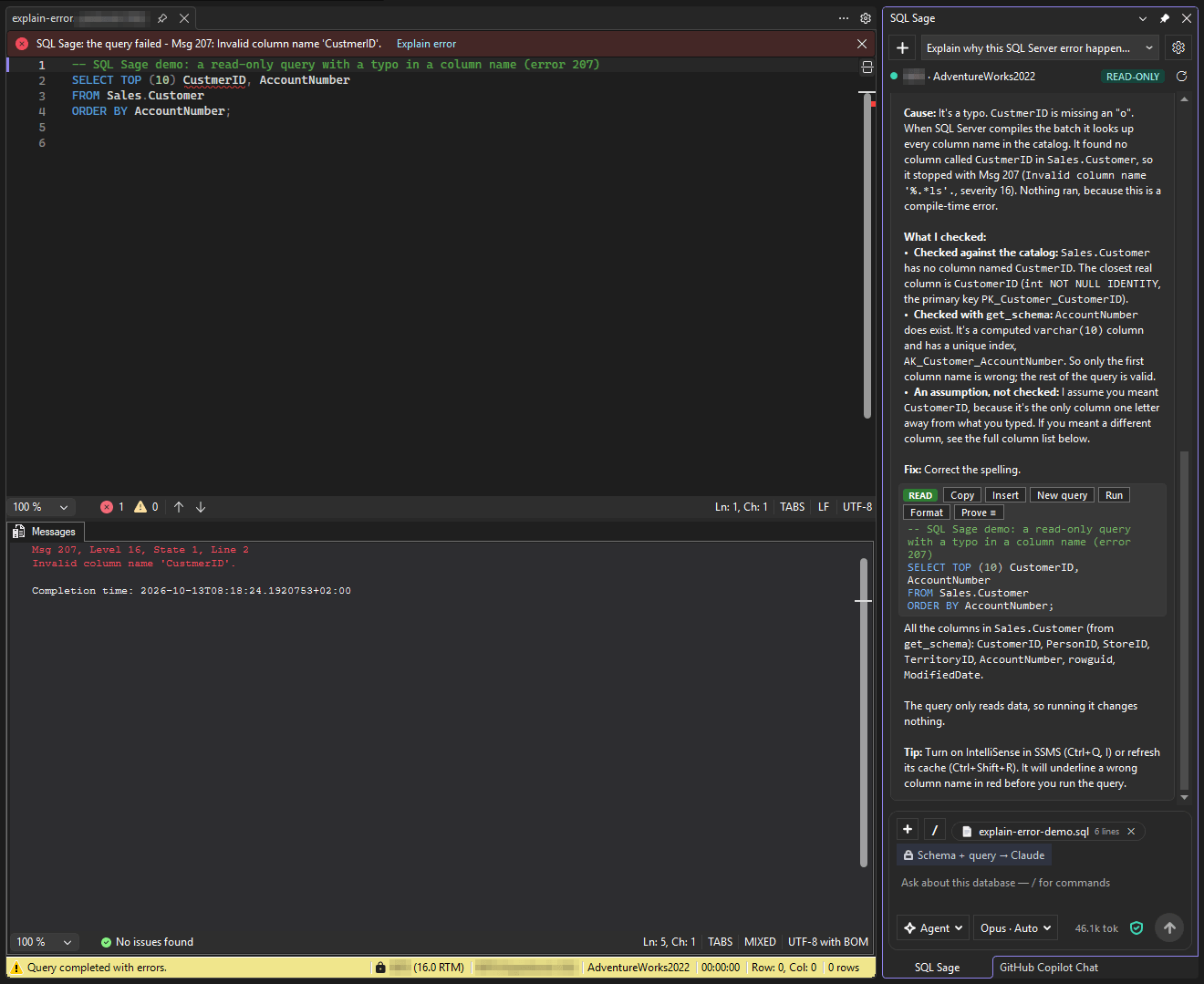The width and height of the screenshot is (1204, 984).
Task: Select the Messages results tab
Action: pos(45,532)
